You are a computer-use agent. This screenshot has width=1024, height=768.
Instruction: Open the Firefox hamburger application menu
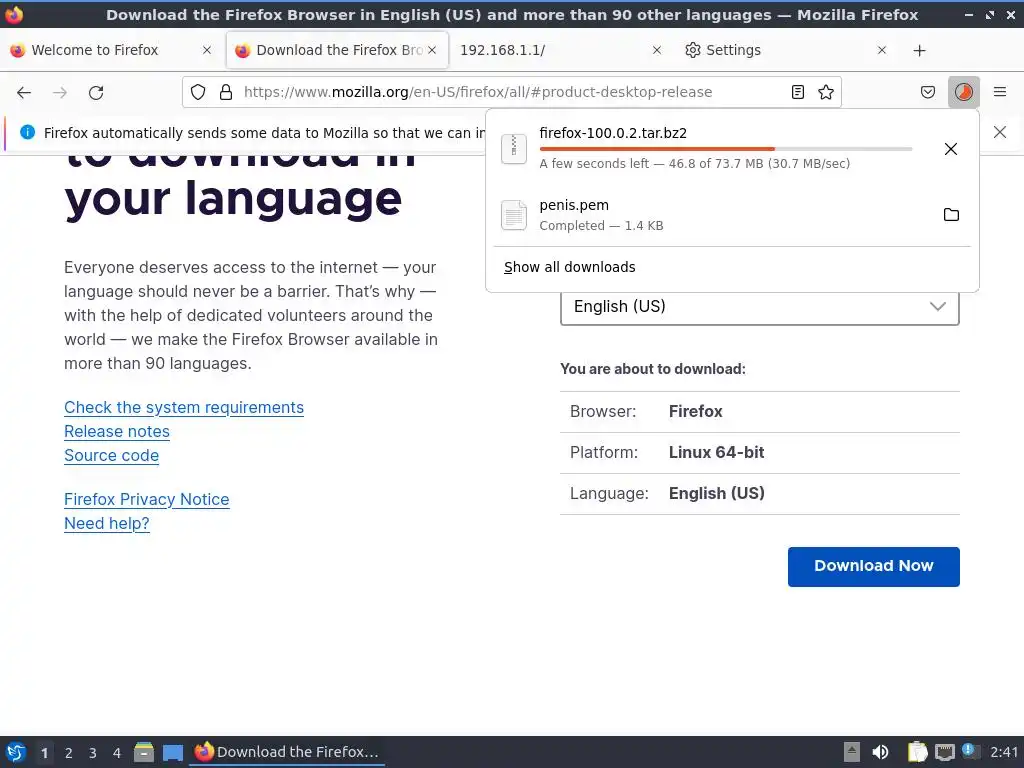coord(999,92)
